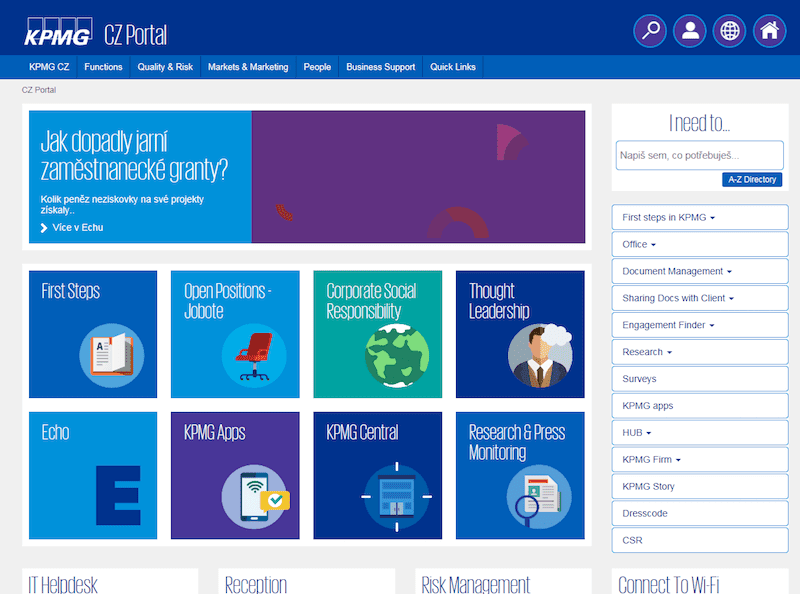Go to home via house icon

click(x=769, y=31)
